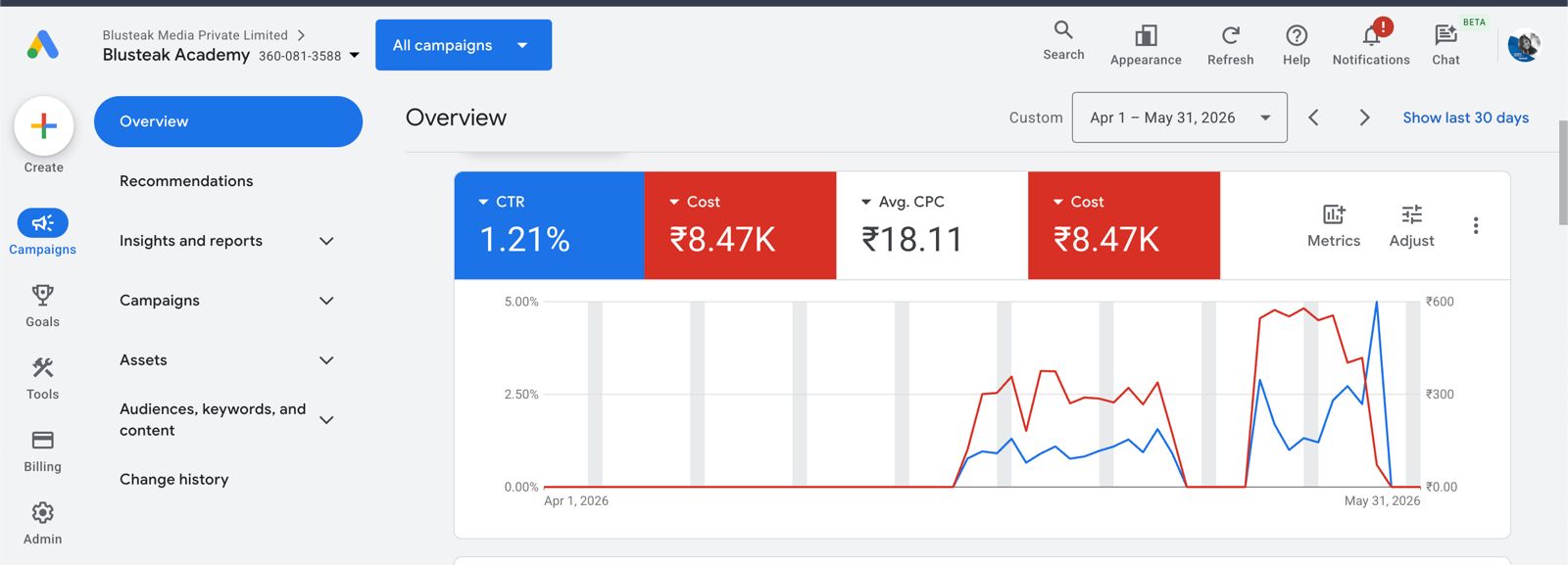The width and height of the screenshot is (1568, 565).
Task: Open Appearance settings
Action: tap(1146, 46)
